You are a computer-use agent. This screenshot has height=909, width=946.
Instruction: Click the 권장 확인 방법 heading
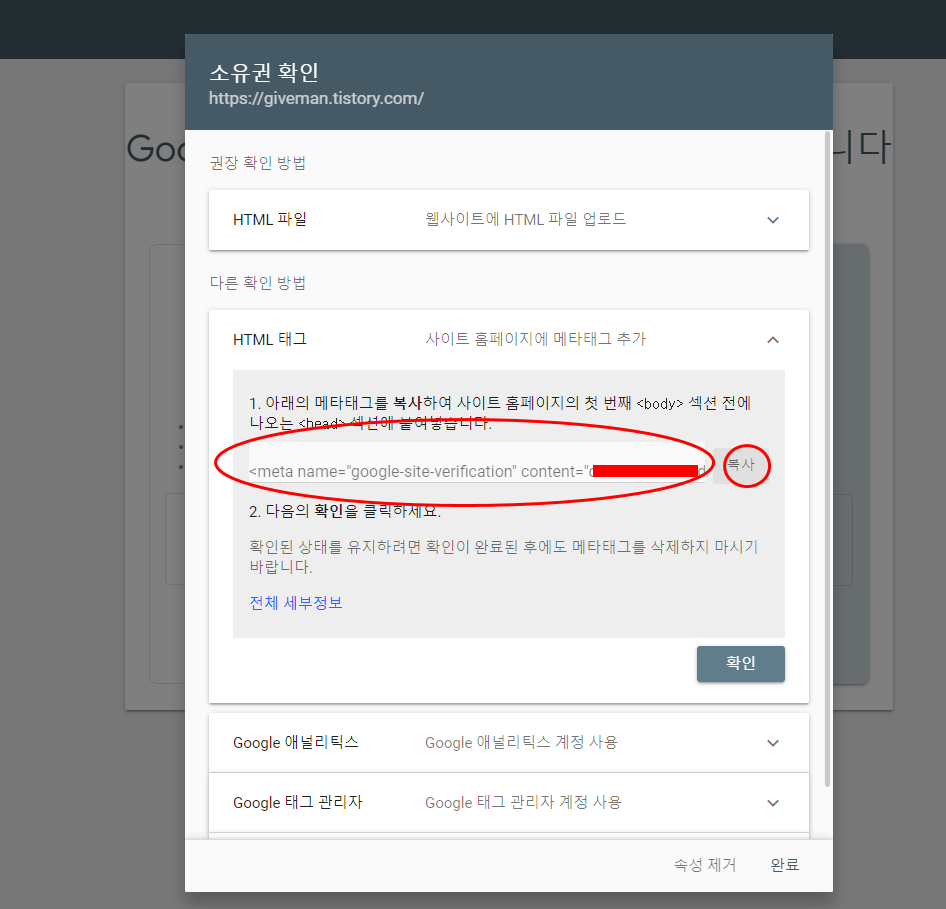tap(258, 163)
